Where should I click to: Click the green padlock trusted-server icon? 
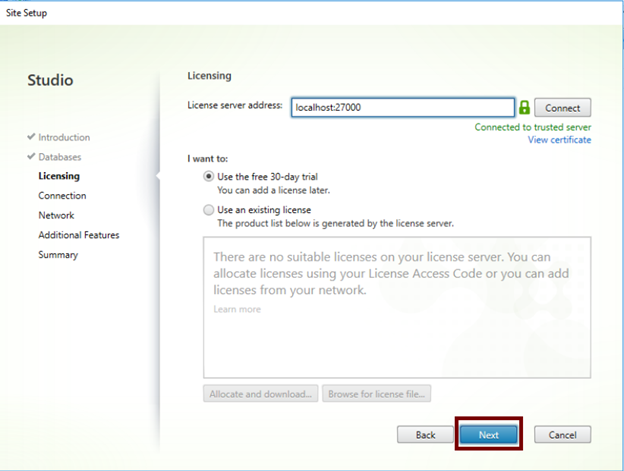pyautogui.click(x=524, y=107)
